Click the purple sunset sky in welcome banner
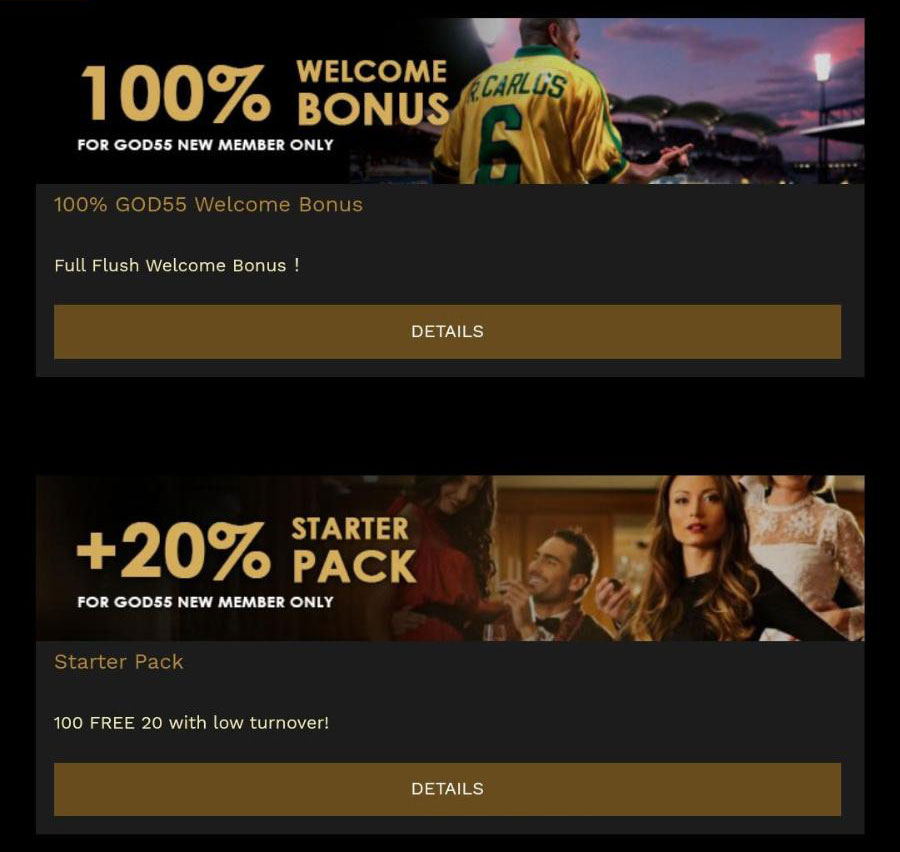 717,52
